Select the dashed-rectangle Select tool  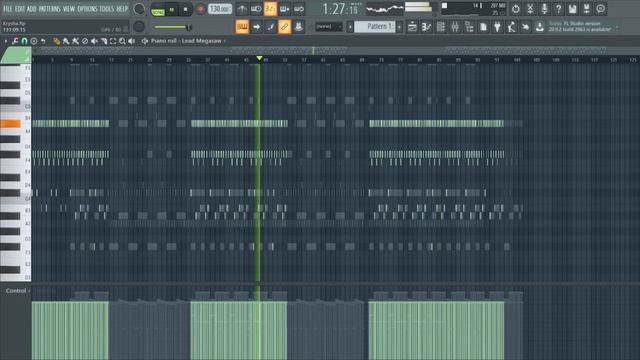113,41
